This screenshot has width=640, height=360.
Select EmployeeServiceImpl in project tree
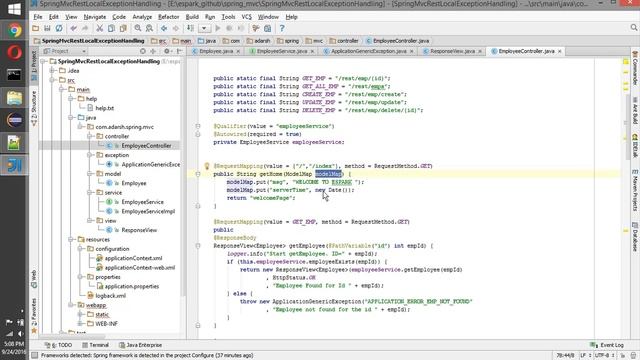point(148,211)
